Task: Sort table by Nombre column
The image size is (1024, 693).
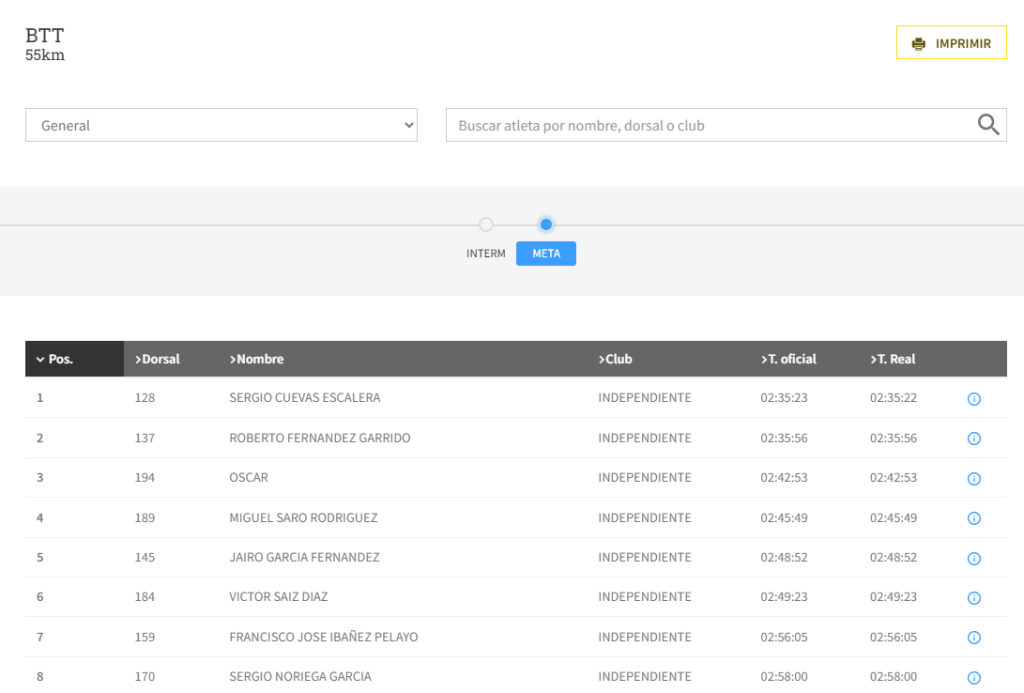Action: click(x=257, y=359)
